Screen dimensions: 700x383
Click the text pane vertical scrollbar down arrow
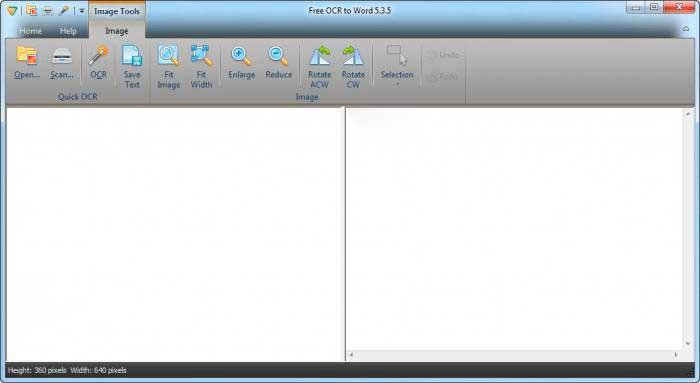click(688, 343)
